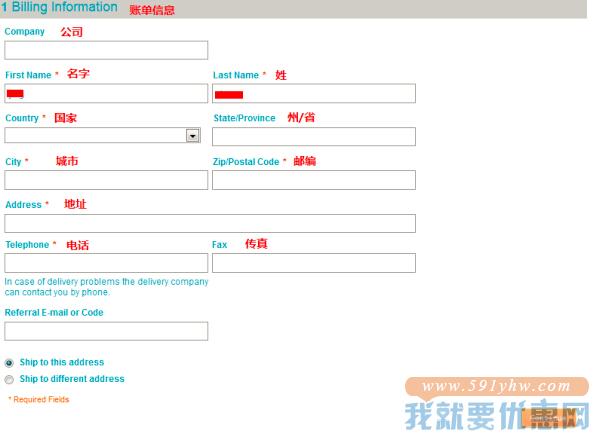The image size is (604, 440).
Task: Click the 'Ship to this address' label text
Action: (x=62, y=362)
